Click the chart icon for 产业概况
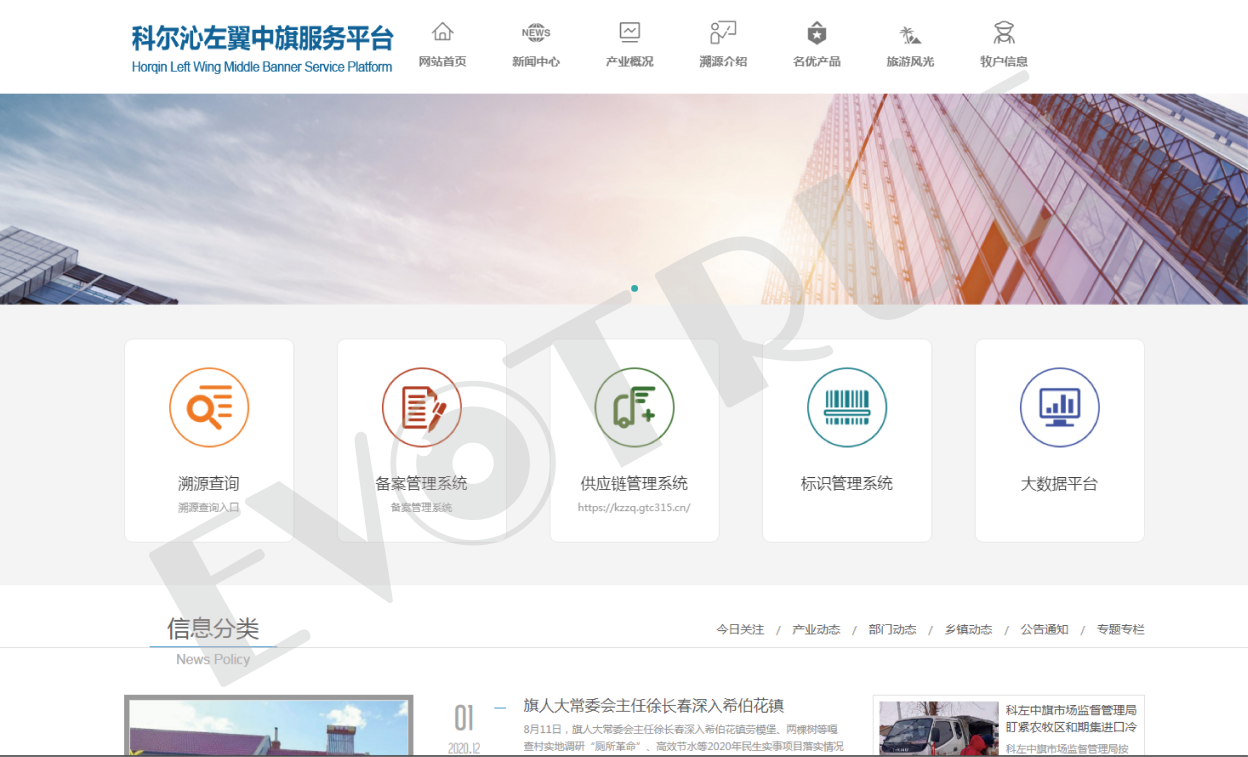 (x=629, y=33)
